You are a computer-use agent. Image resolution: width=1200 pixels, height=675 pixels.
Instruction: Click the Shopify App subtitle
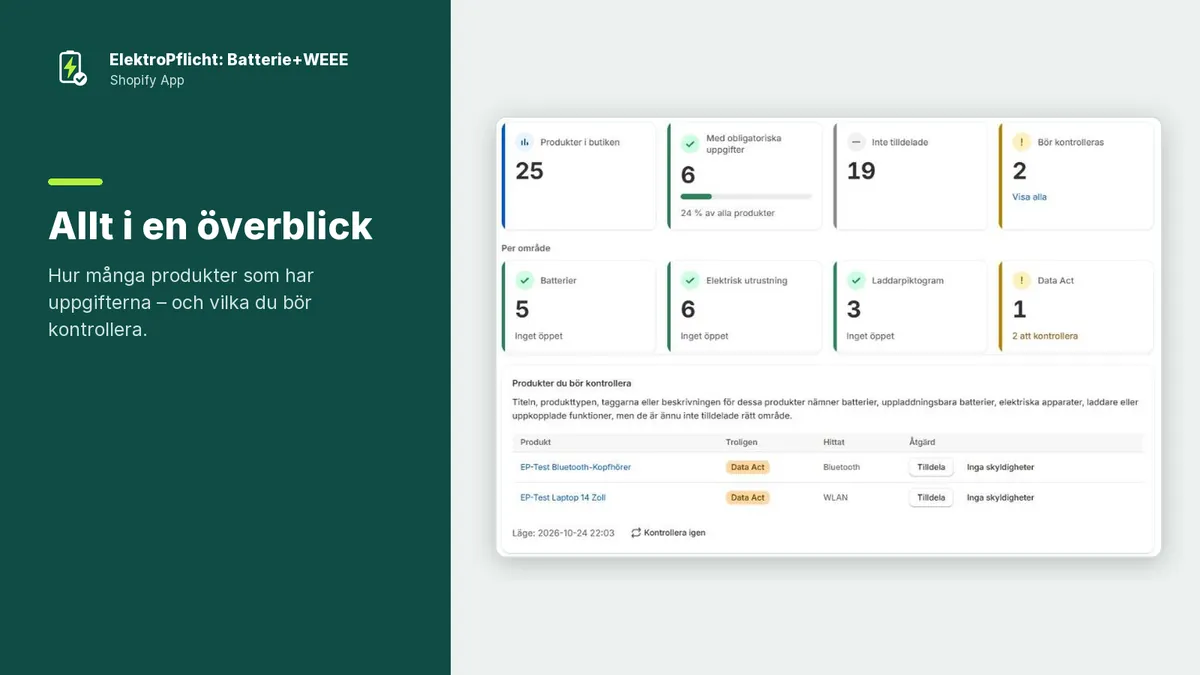(x=147, y=80)
